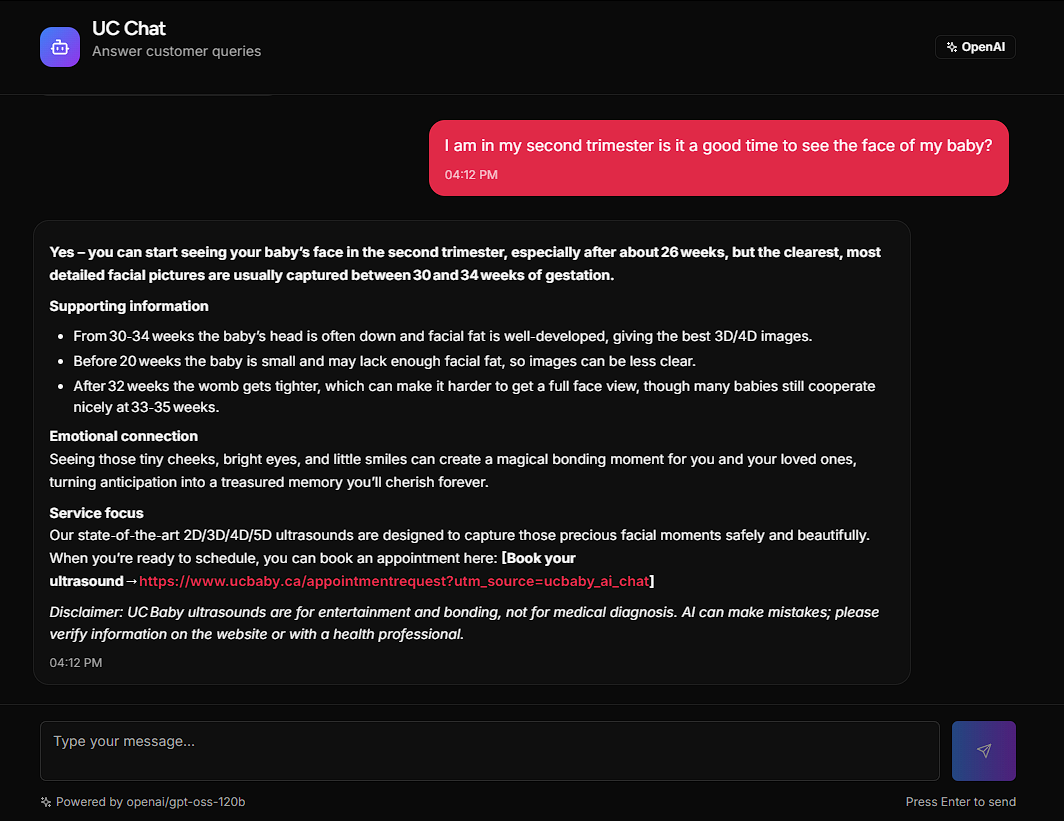The height and width of the screenshot is (821, 1064).
Task: Click the 'Answer customer queries' subtitle
Action: pyautogui.click(x=176, y=50)
